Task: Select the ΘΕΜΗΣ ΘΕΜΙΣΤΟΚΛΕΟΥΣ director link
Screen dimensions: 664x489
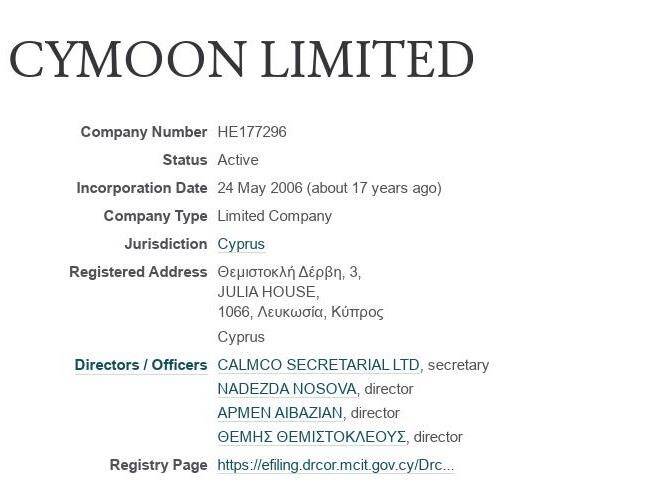Action: tap(311, 437)
